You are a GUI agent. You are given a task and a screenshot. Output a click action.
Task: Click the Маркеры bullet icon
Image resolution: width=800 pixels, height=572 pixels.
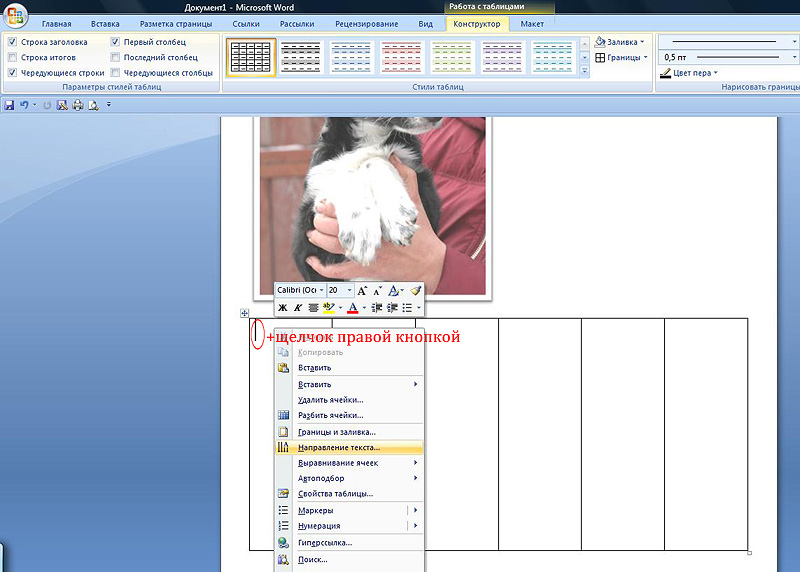(283, 510)
